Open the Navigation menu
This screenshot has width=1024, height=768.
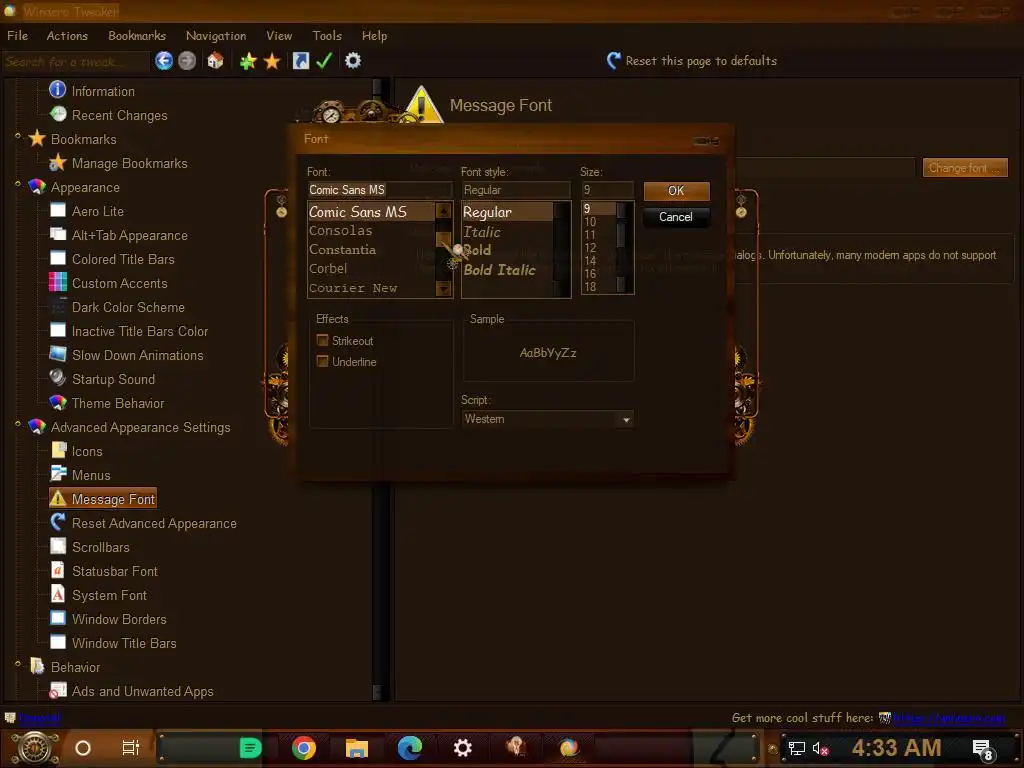(216, 36)
